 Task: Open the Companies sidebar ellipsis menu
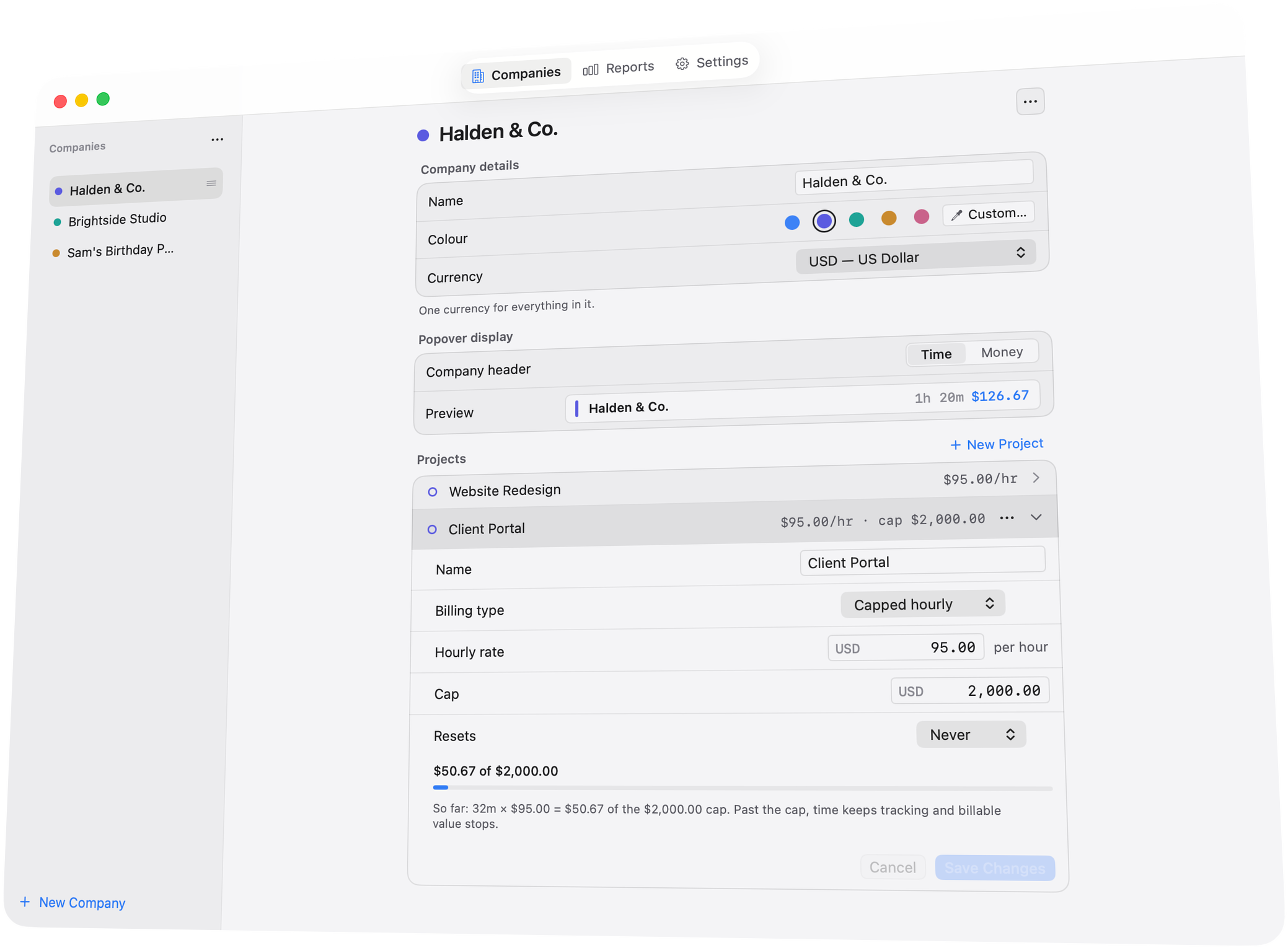coord(217,139)
